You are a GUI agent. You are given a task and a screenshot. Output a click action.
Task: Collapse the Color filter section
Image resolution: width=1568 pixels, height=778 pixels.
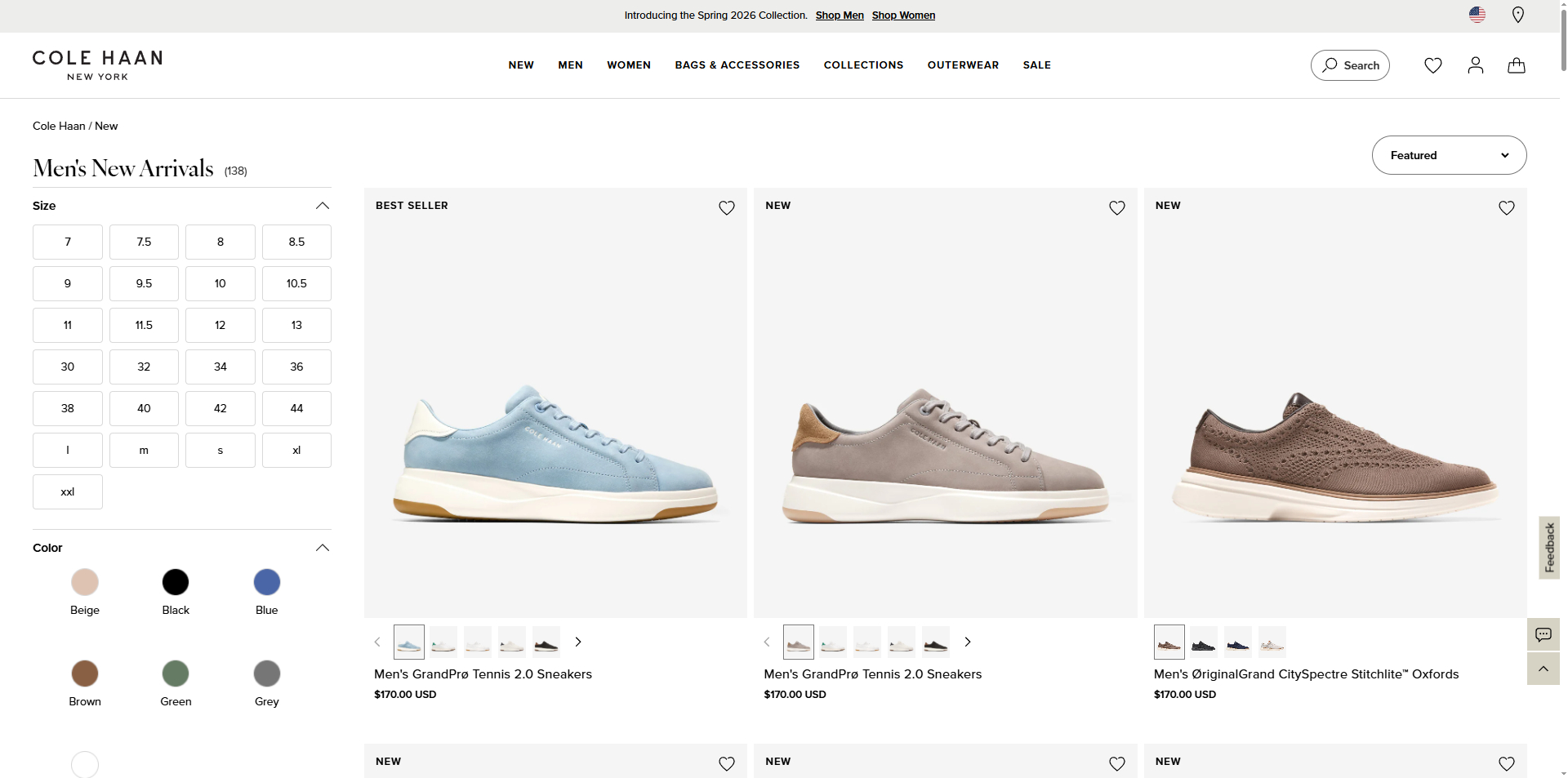[322, 548]
